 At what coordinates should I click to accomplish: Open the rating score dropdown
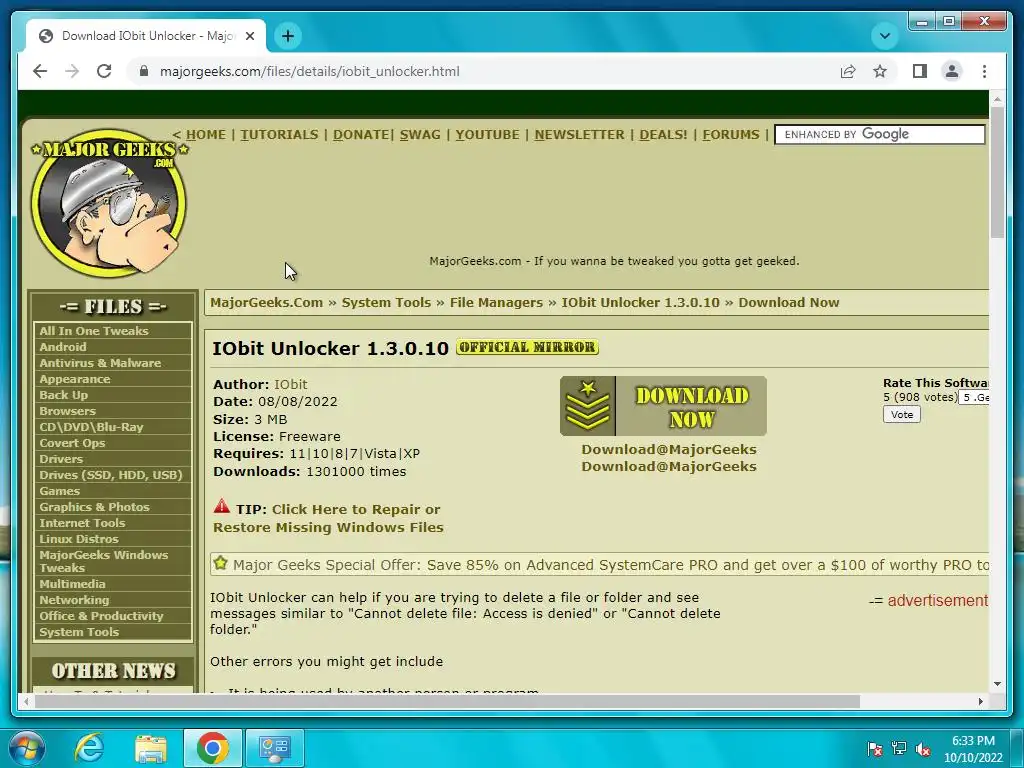pyautogui.click(x=974, y=397)
